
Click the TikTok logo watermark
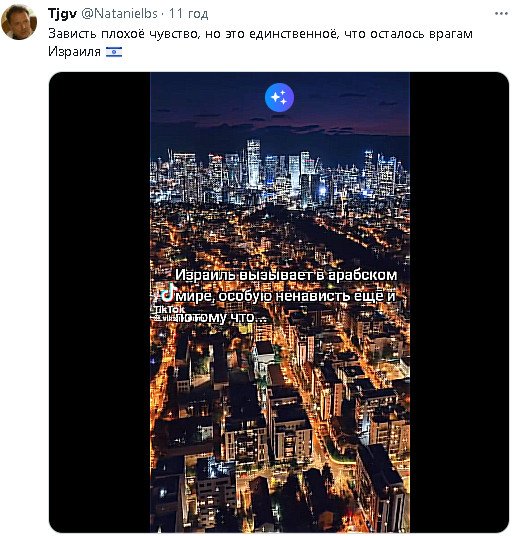(x=169, y=293)
